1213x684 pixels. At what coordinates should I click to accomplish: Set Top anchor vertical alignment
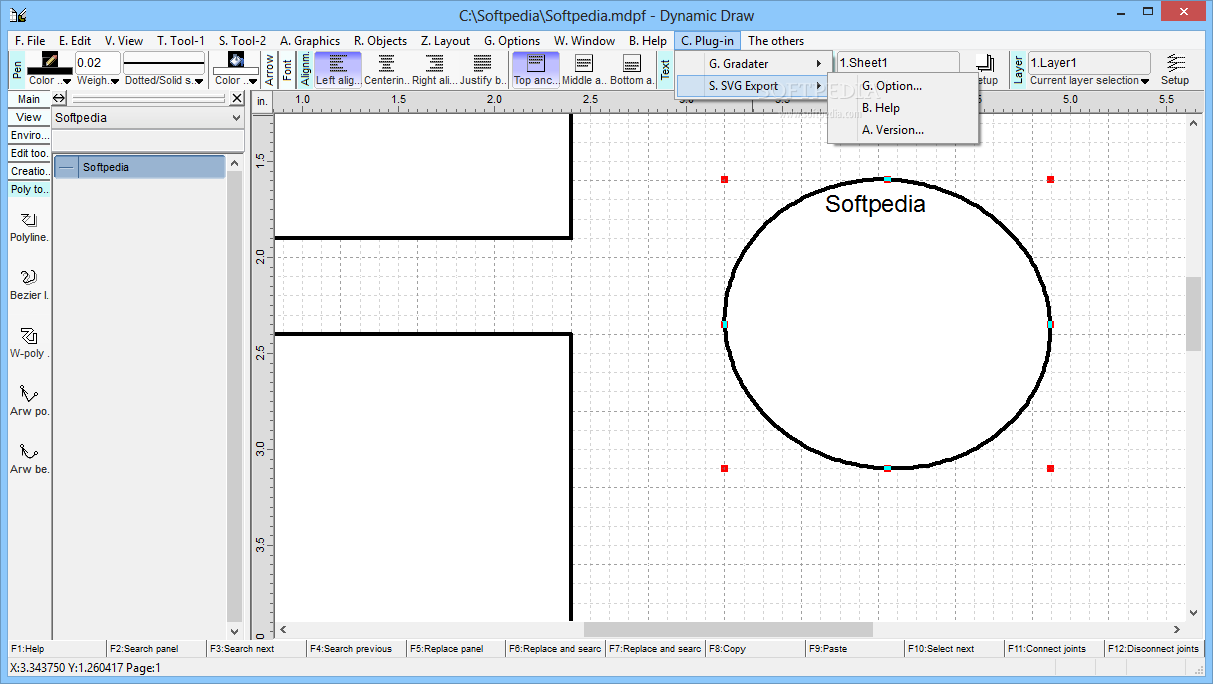tap(536, 69)
